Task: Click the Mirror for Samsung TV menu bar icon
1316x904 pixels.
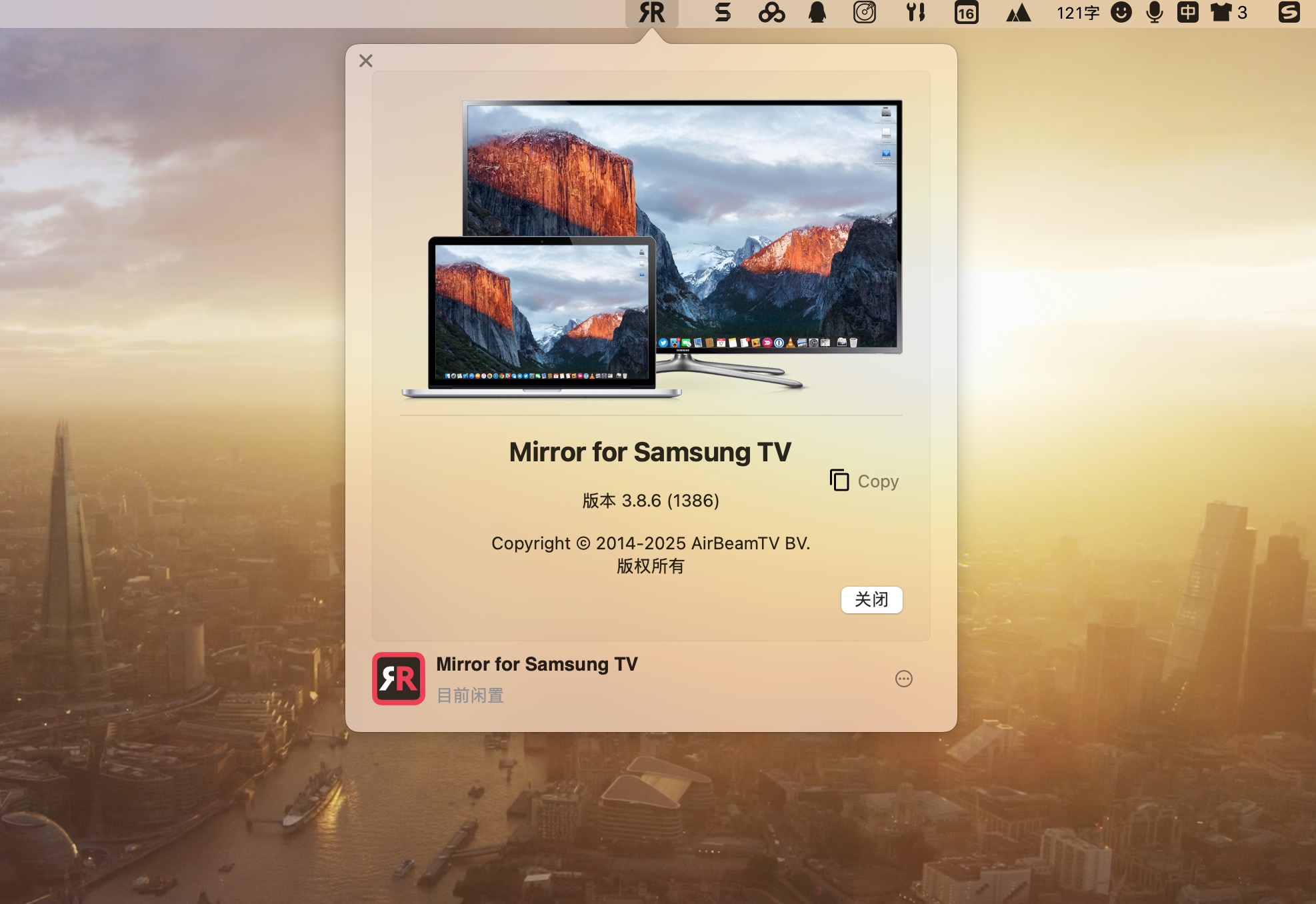Action: [x=651, y=13]
